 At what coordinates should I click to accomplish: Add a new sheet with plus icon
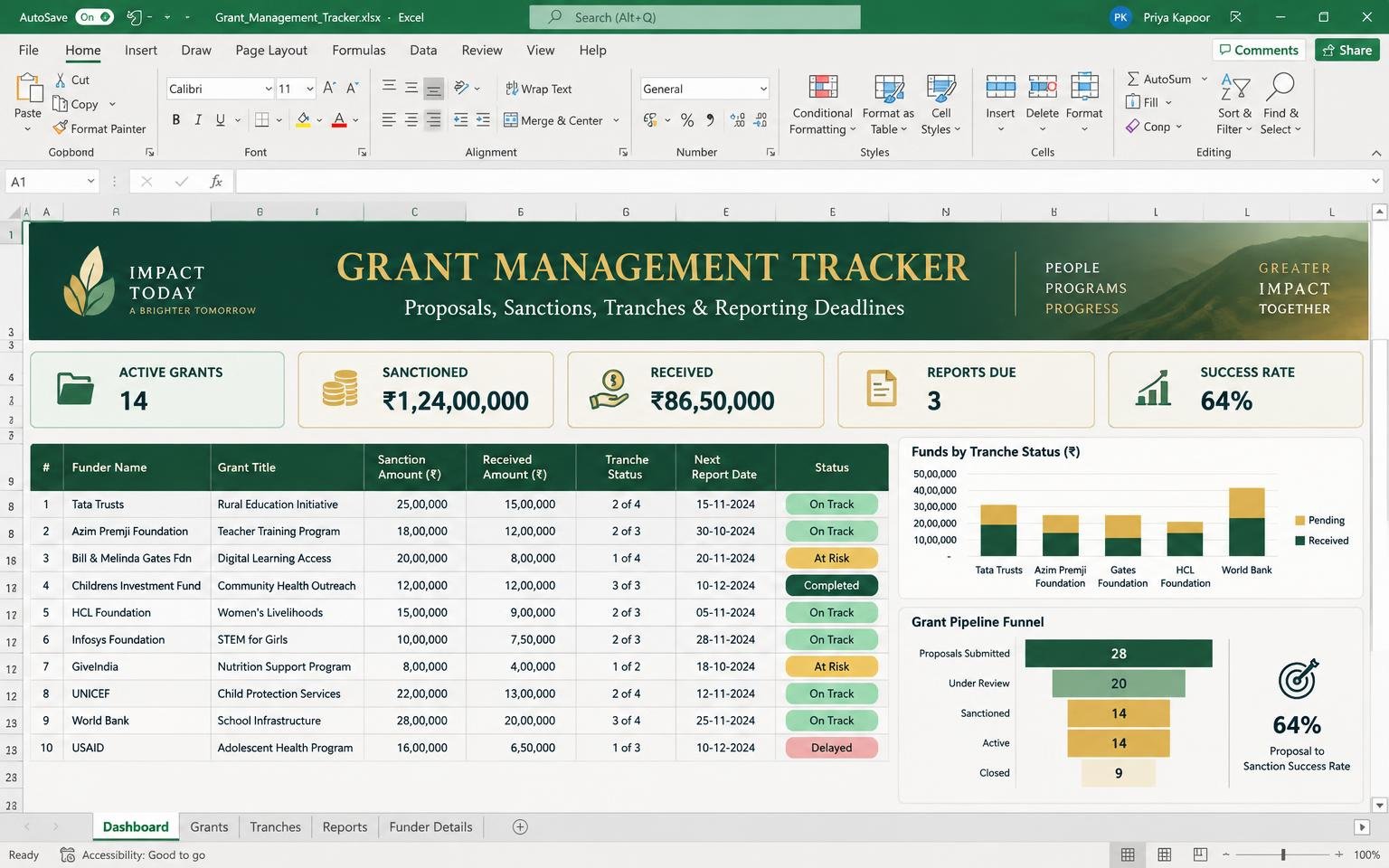coord(520,826)
